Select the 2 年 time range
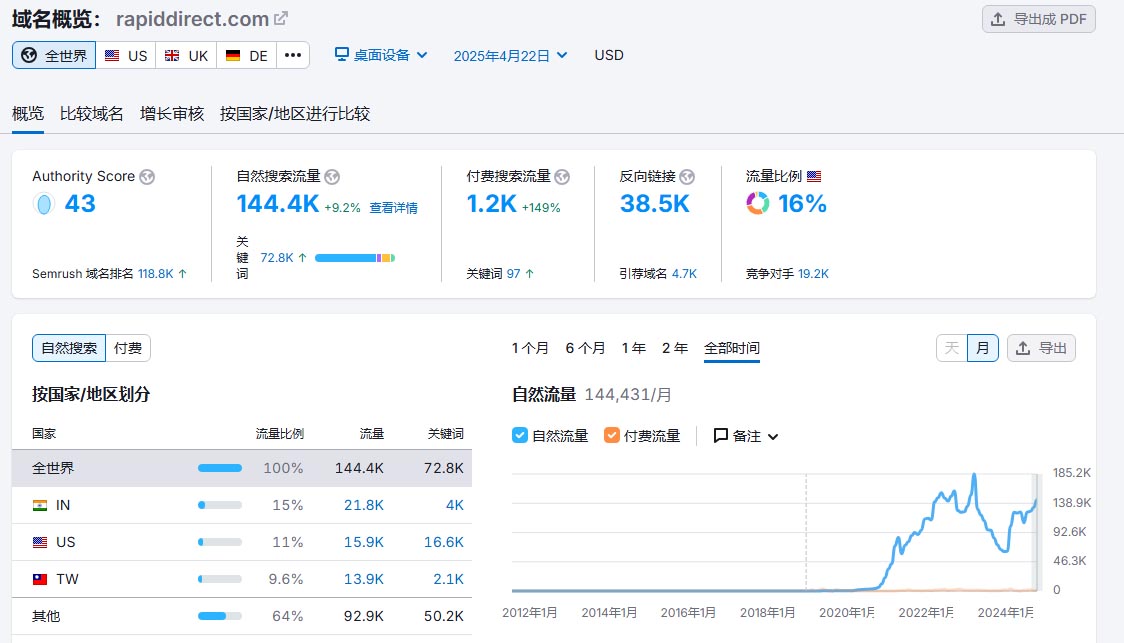Image resolution: width=1124 pixels, height=643 pixels. [x=675, y=348]
